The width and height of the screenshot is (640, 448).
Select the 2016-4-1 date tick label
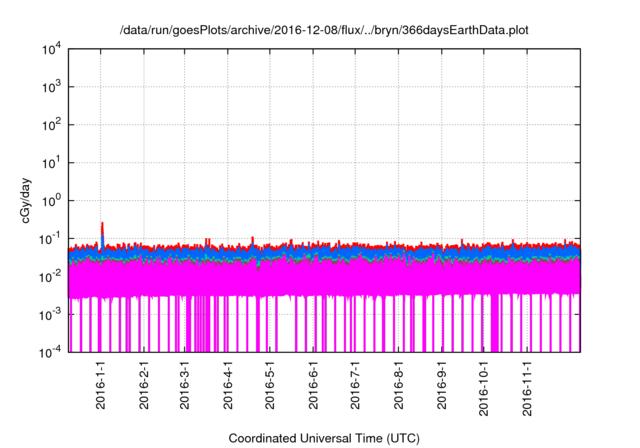(x=227, y=385)
